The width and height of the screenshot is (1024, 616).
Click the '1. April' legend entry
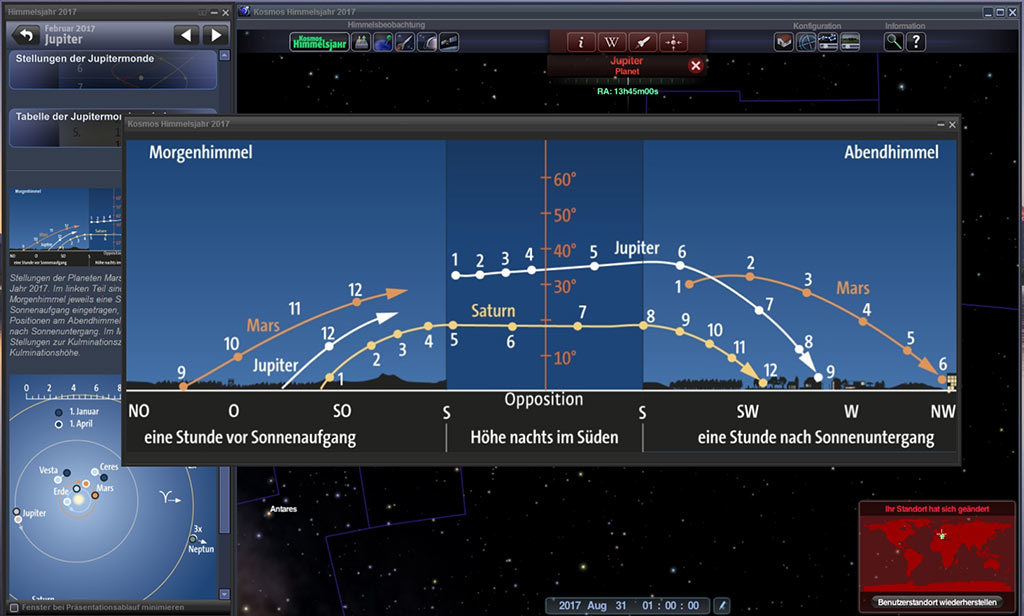coord(81,423)
